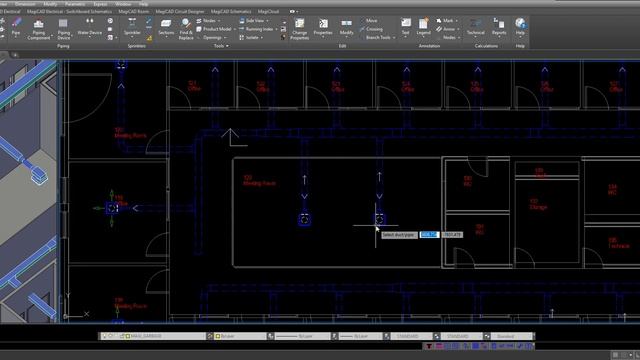Click the Nodes tool in Tools panel

pyautogui.click(x=209, y=20)
